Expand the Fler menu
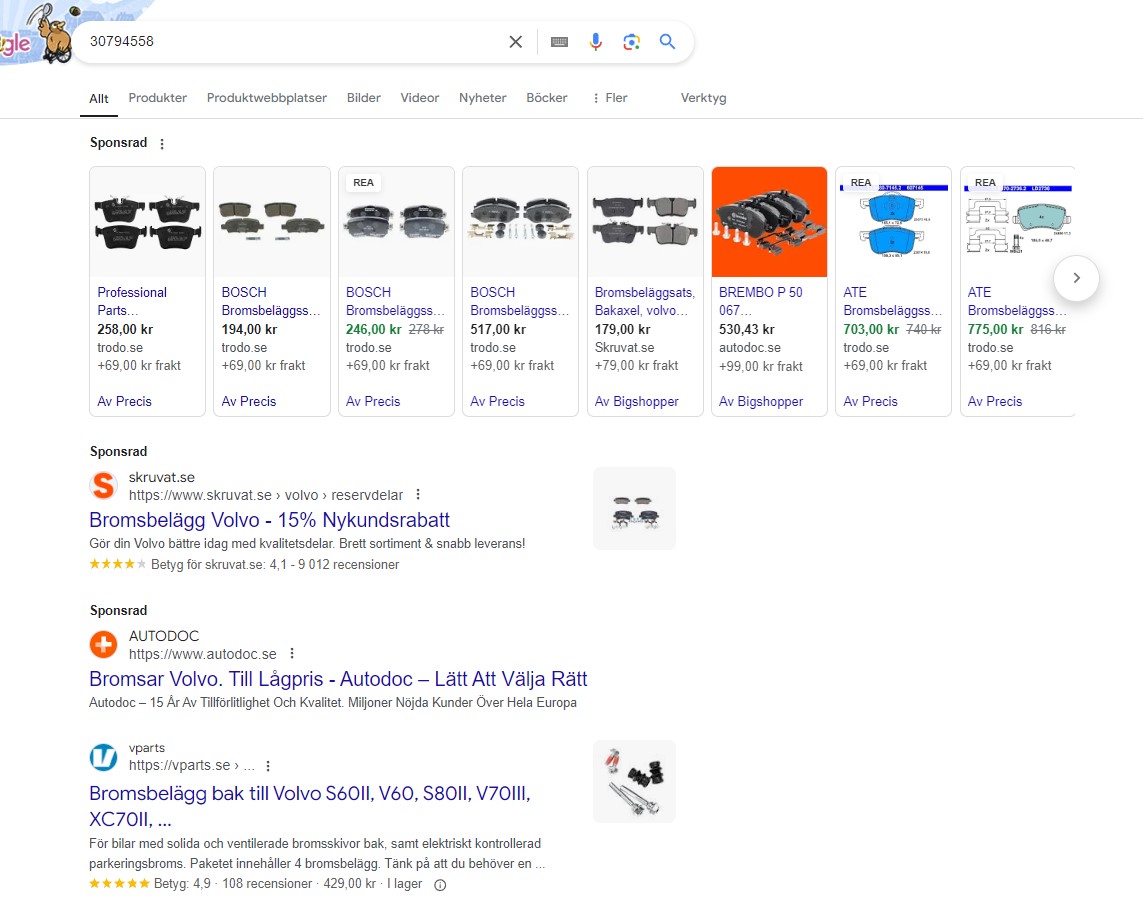The height and width of the screenshot is (902, 1143). click(x=609, y=98)
